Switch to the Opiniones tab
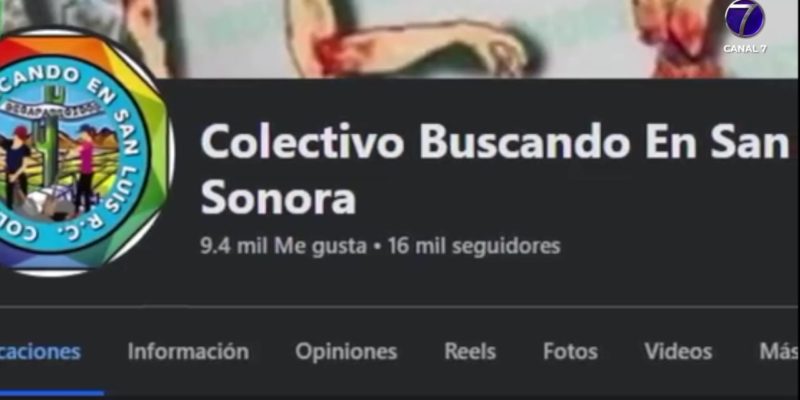The height and width of the screenshot is (400, 800). tap(346, 352)
